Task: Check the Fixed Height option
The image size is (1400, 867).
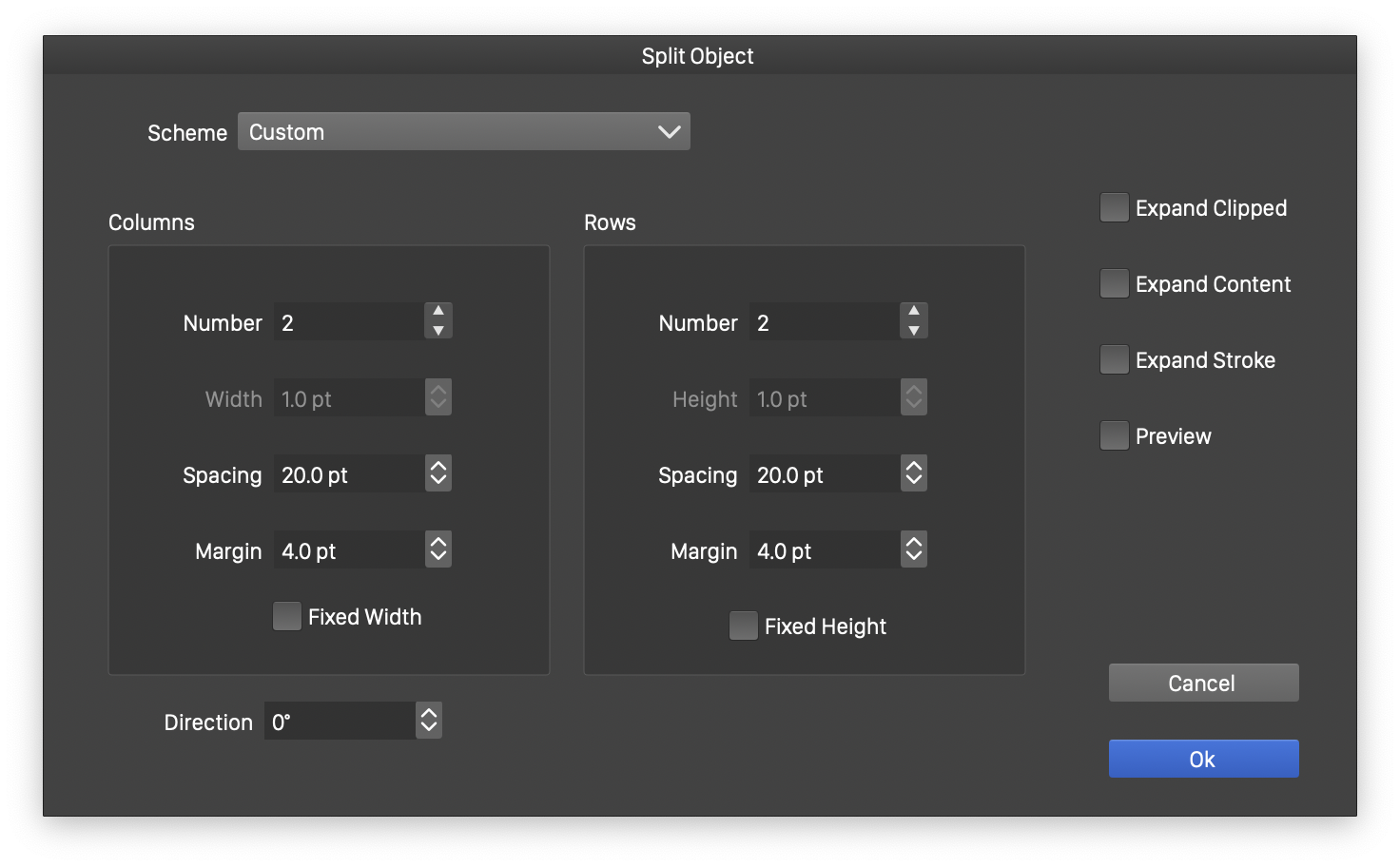Action: click(743, 626)
